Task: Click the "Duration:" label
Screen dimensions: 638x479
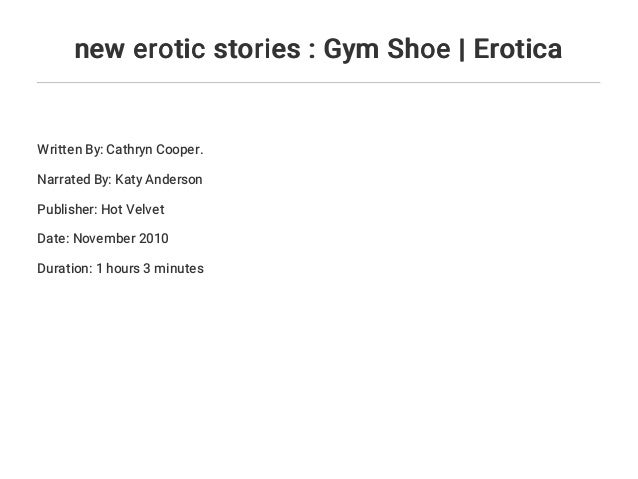Action: pyautogui.click(x=64, y=269)
